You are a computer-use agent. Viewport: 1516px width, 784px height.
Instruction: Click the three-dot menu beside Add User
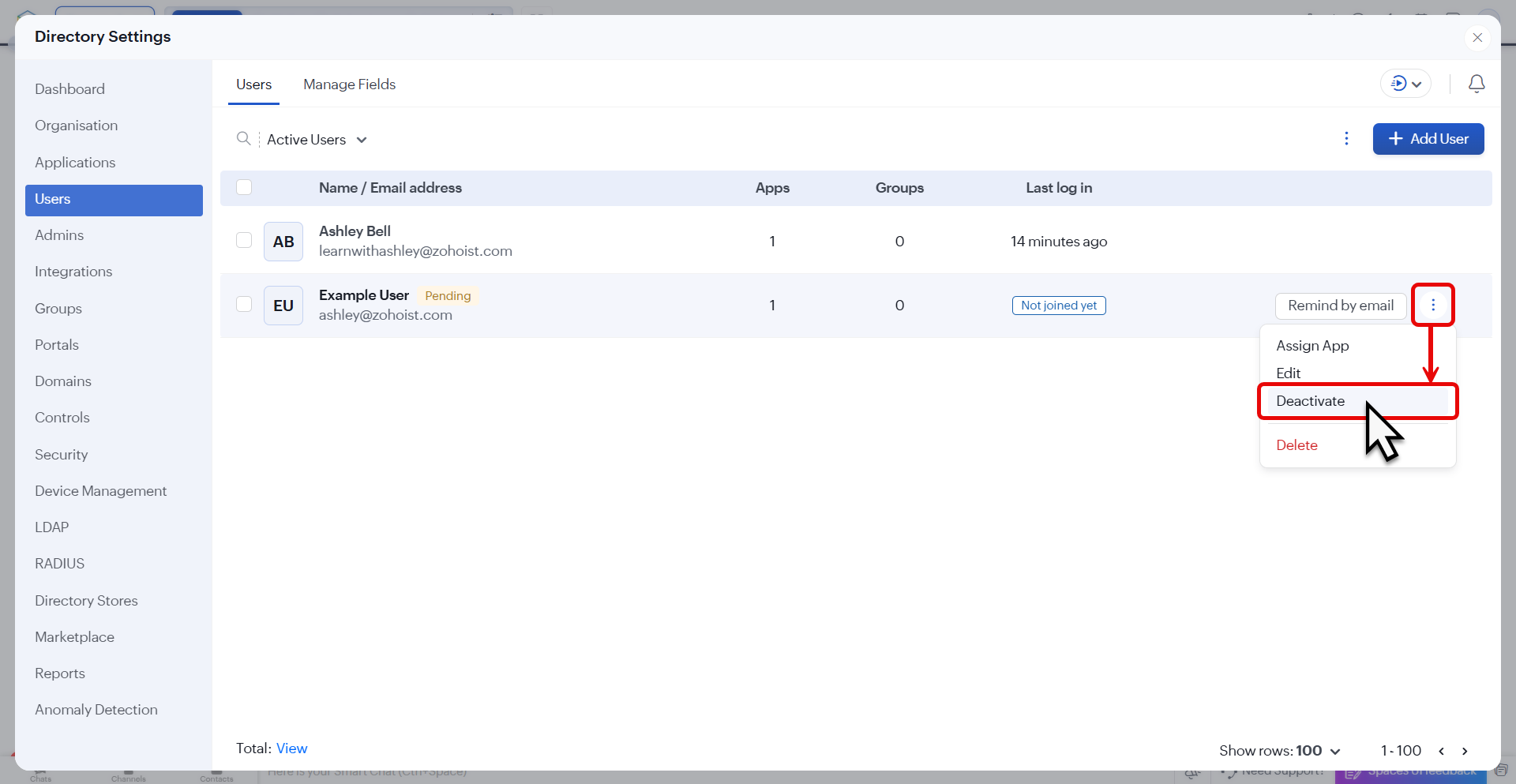point(1346,139)
